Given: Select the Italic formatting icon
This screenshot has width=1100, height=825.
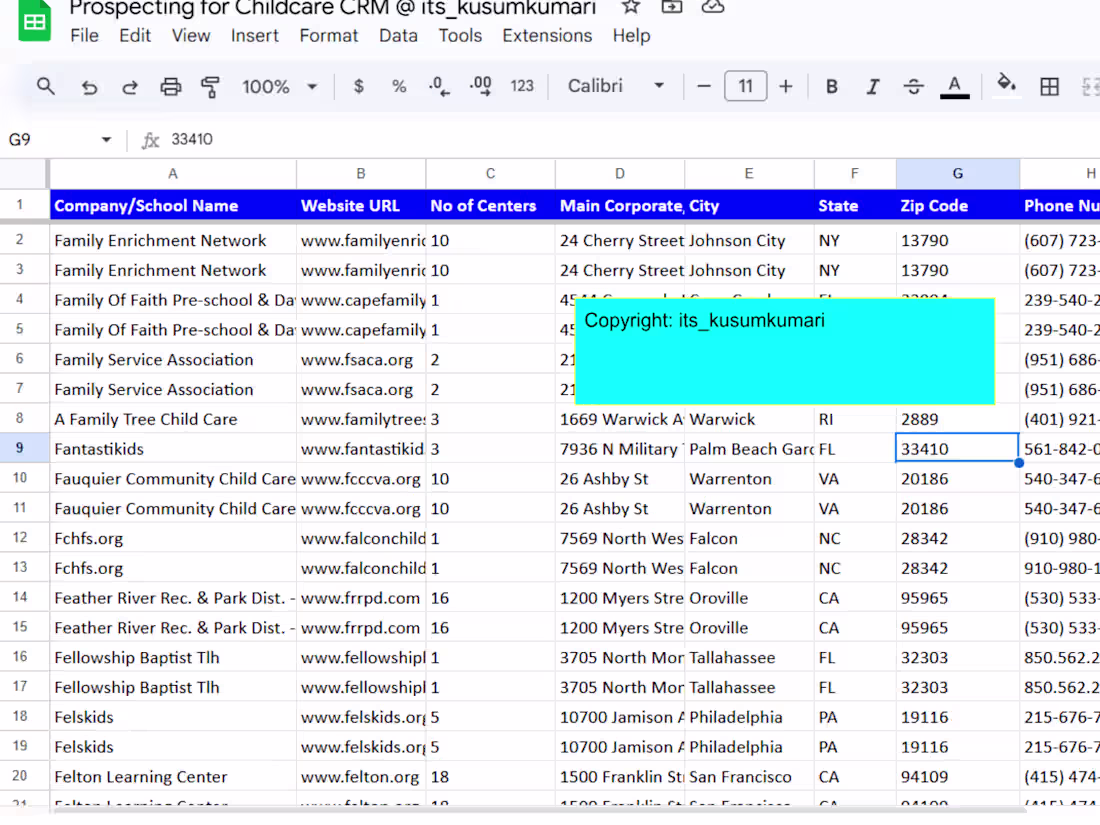Looking at the screenshot, I should (872, 86).
